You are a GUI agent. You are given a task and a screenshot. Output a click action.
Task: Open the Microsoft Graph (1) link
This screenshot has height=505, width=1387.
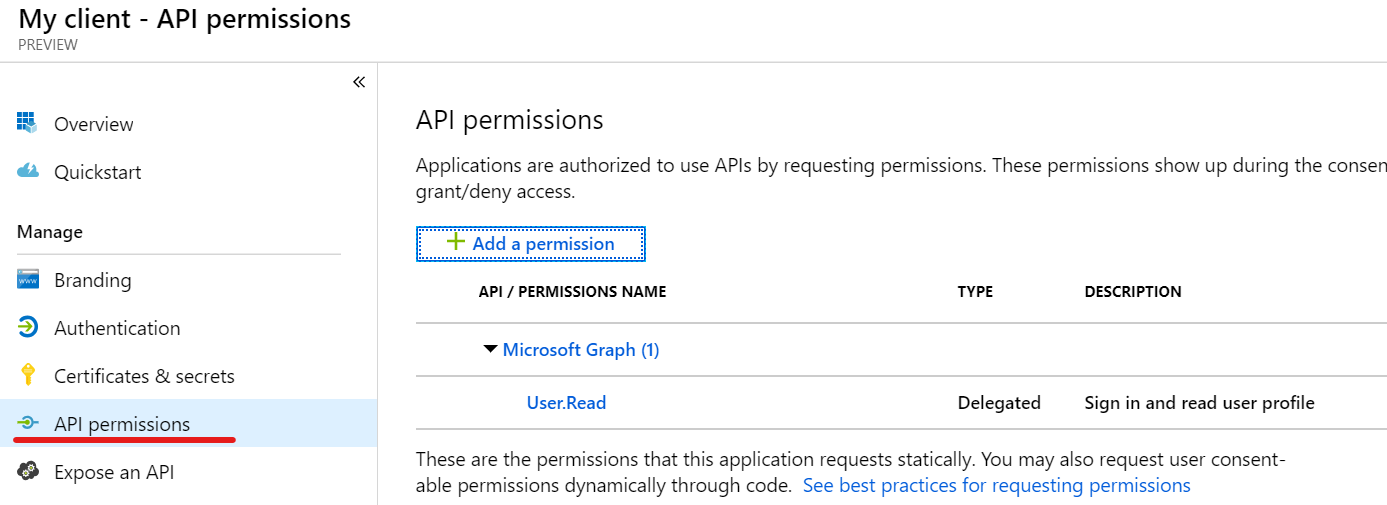click(x=581, y=350)
